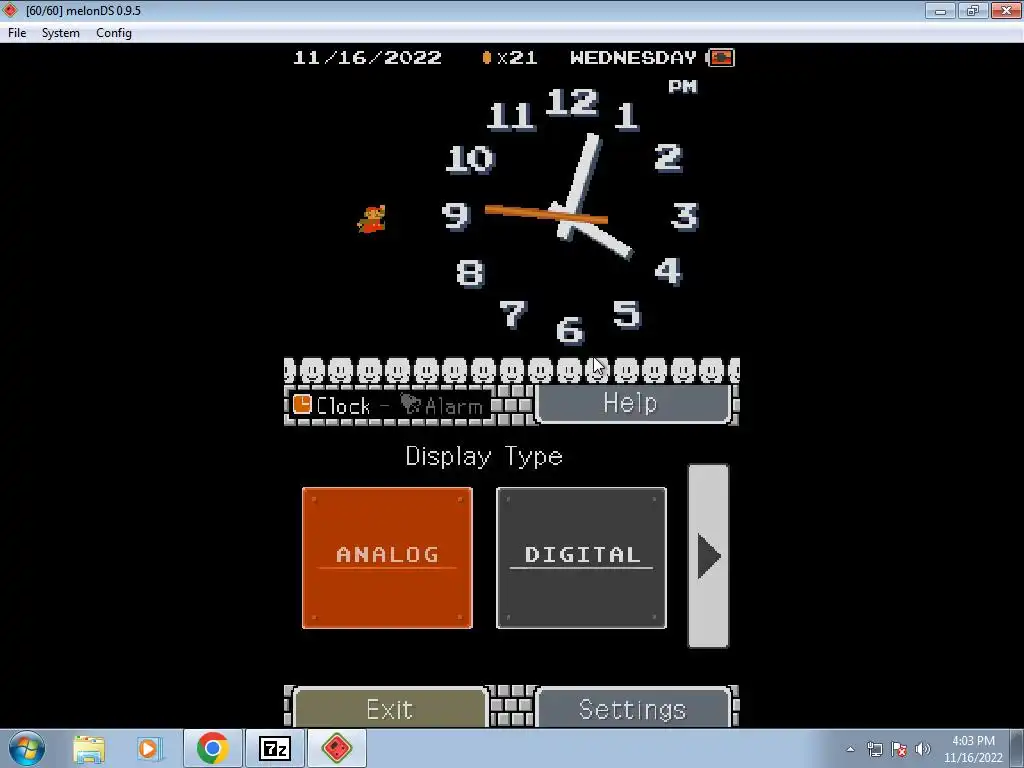Screen dimensions: 1024x768
Task: Open the Config menu
Action: (114, 33)
